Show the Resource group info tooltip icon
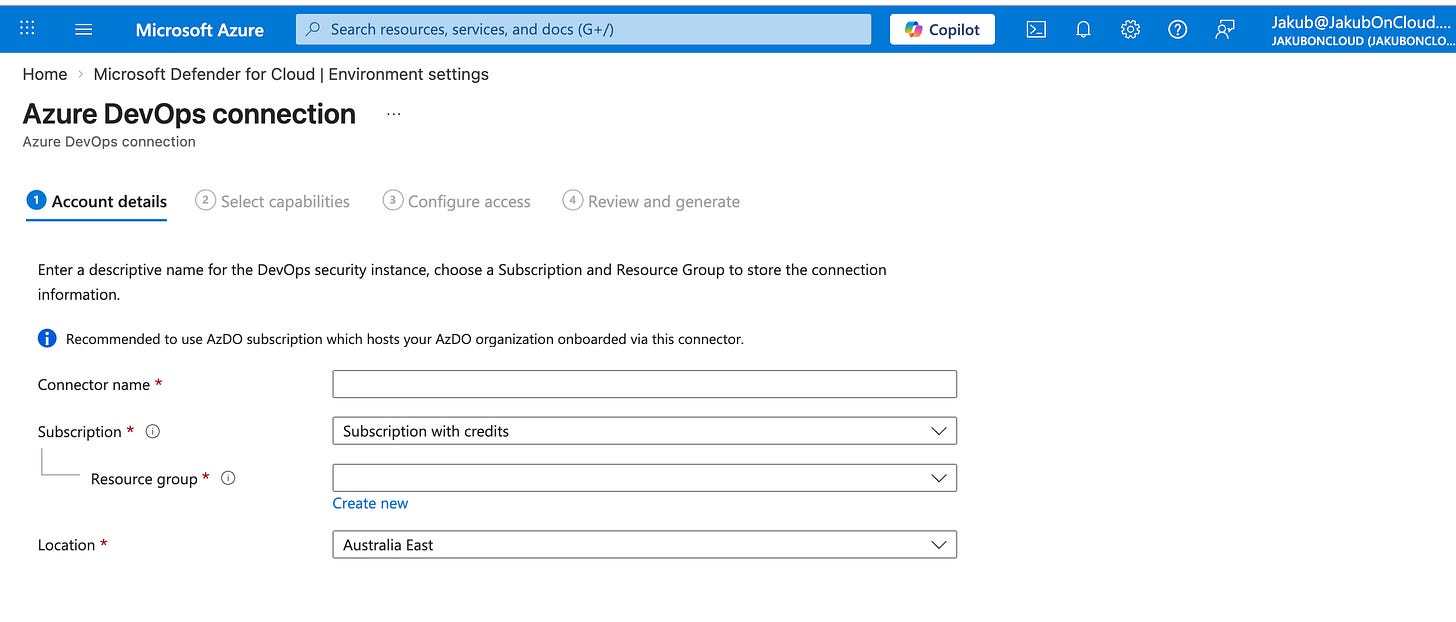Image resolution: width=1456 pixels, height=622 pixels. tap(228, 478)
